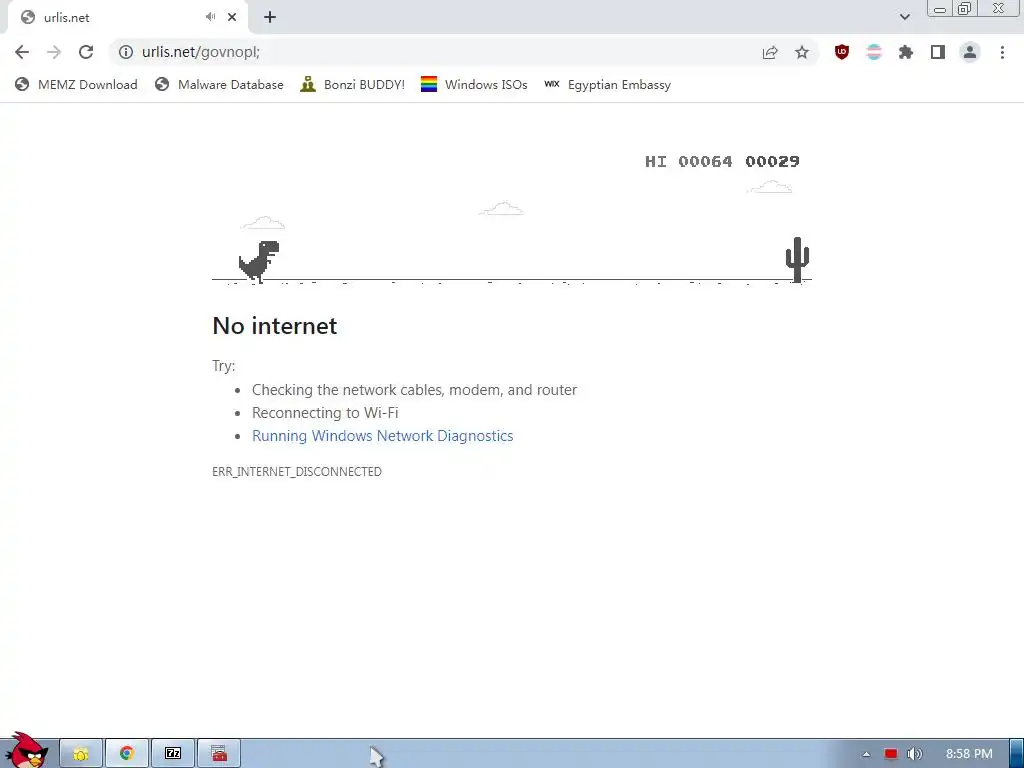Restore down the Chrome window
This screenshot has height=768, width=1024.
coord(964,8)
